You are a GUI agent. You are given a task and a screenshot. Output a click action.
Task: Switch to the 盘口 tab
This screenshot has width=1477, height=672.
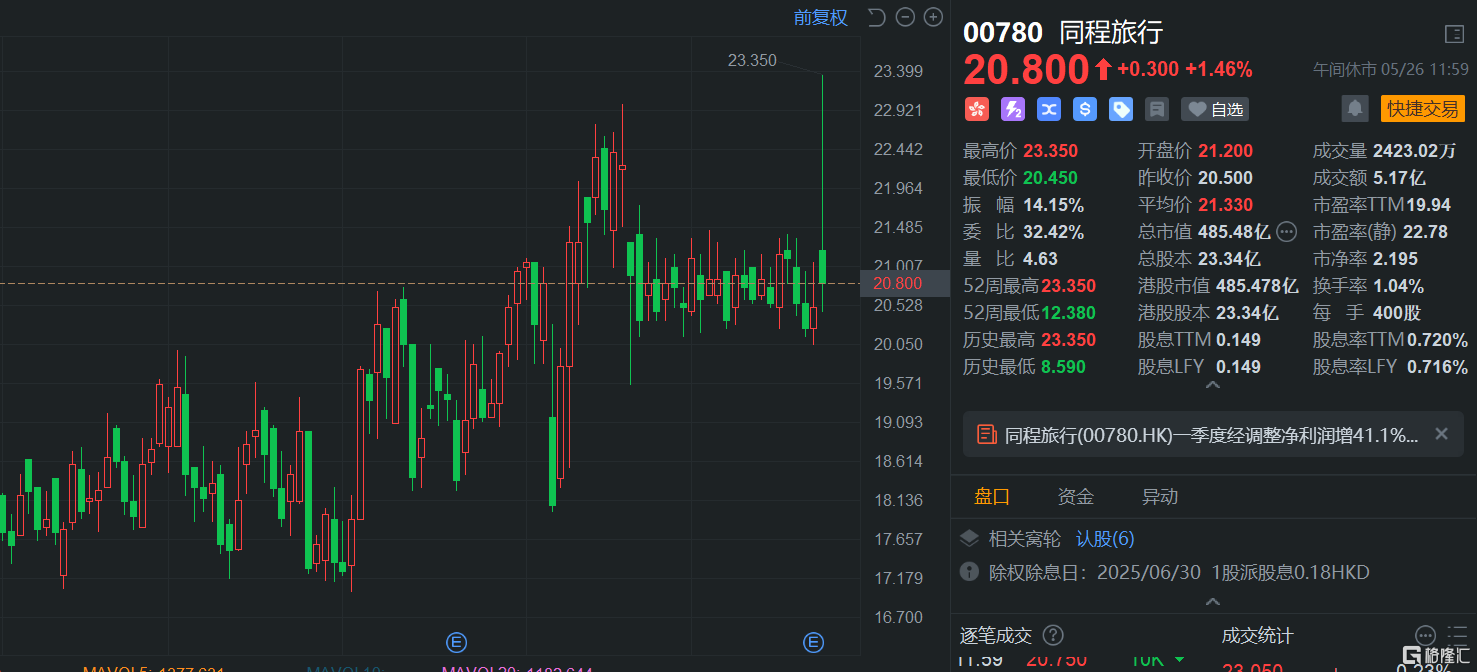pos(992,497)
